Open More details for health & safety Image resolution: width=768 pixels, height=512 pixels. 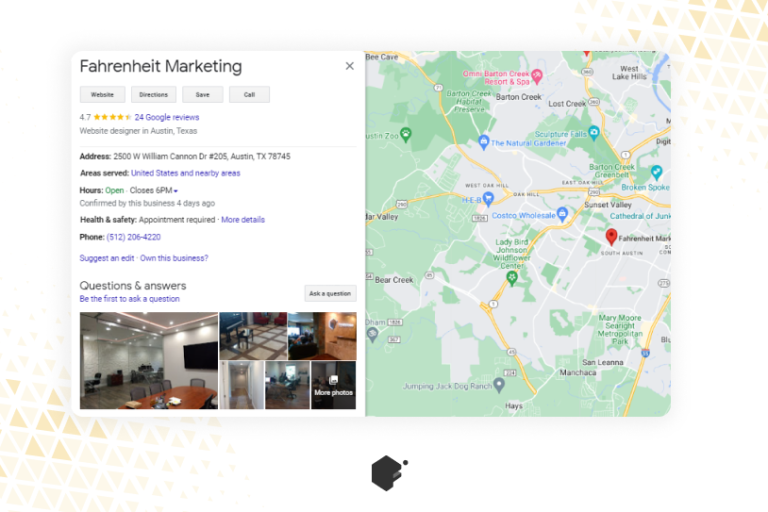click(x=243, y=219)
